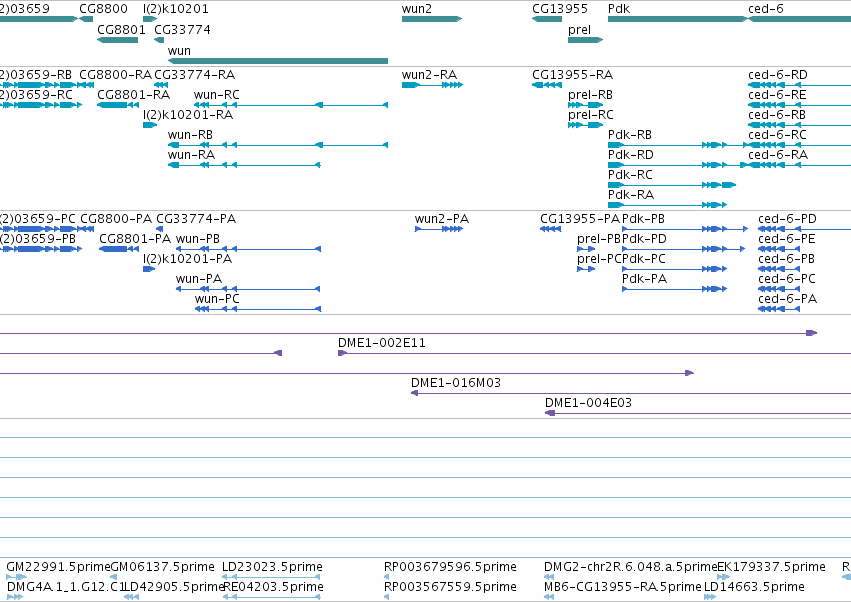Click transcript CG8800-RA label
This screenshot has width=851, height=602.
[x=115, y=75]
